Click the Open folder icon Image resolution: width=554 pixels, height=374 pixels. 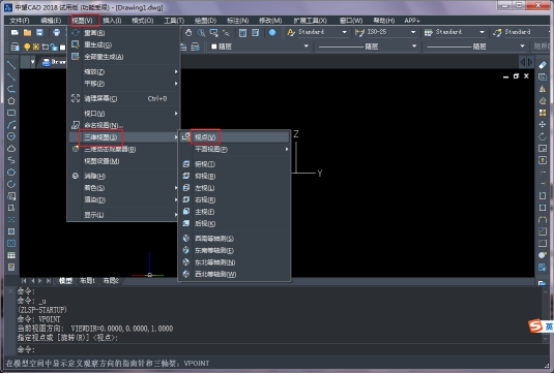click(27, 33)
